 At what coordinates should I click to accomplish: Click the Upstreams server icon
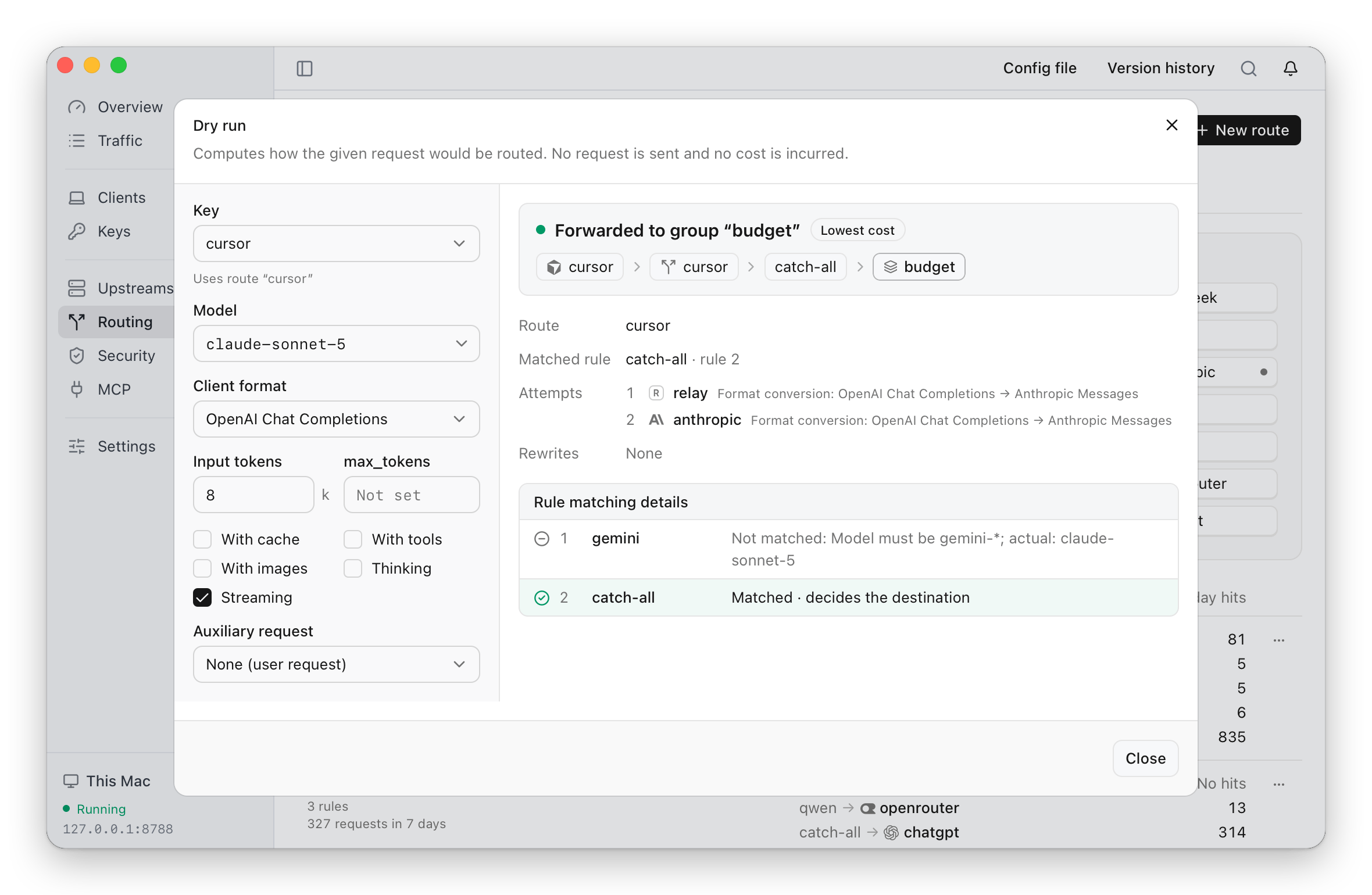77,288
